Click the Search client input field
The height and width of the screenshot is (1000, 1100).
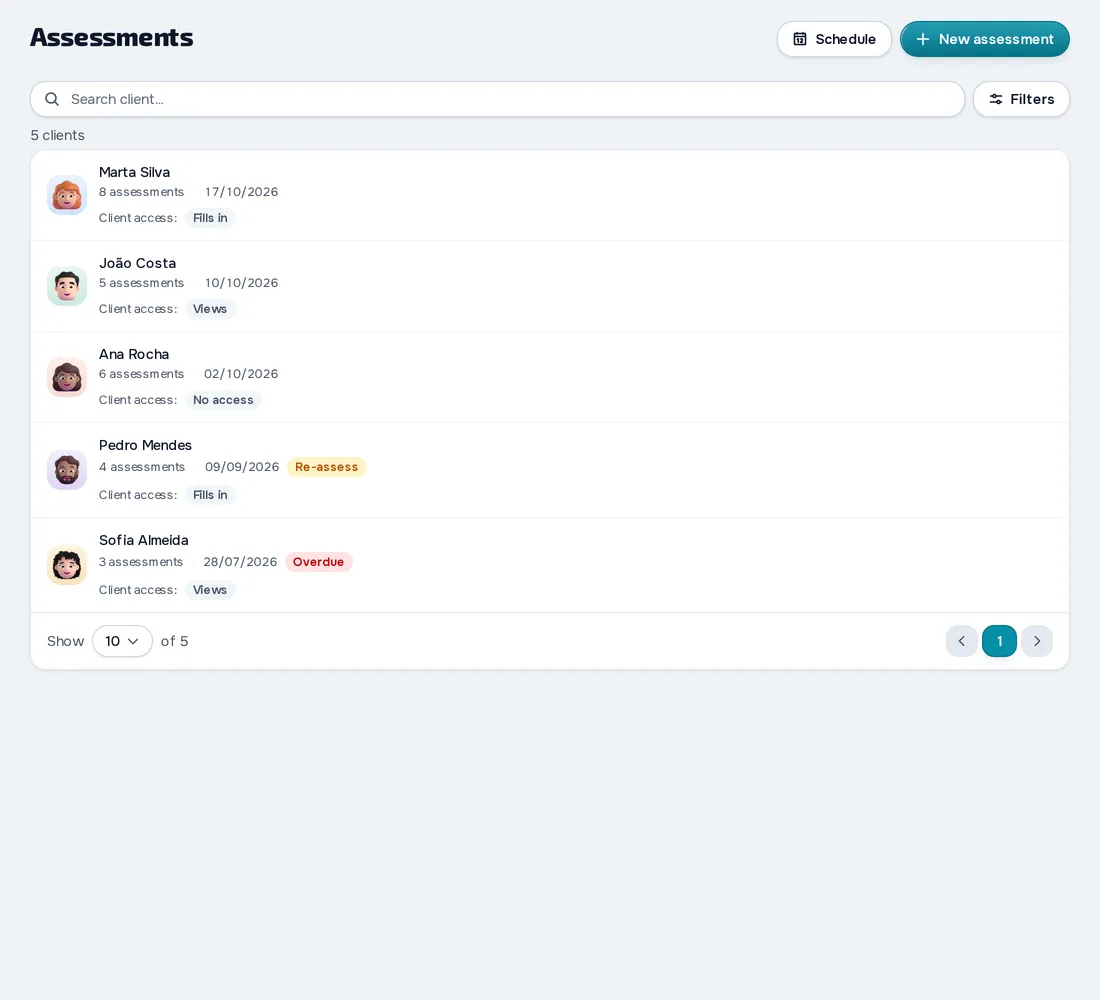497,99
